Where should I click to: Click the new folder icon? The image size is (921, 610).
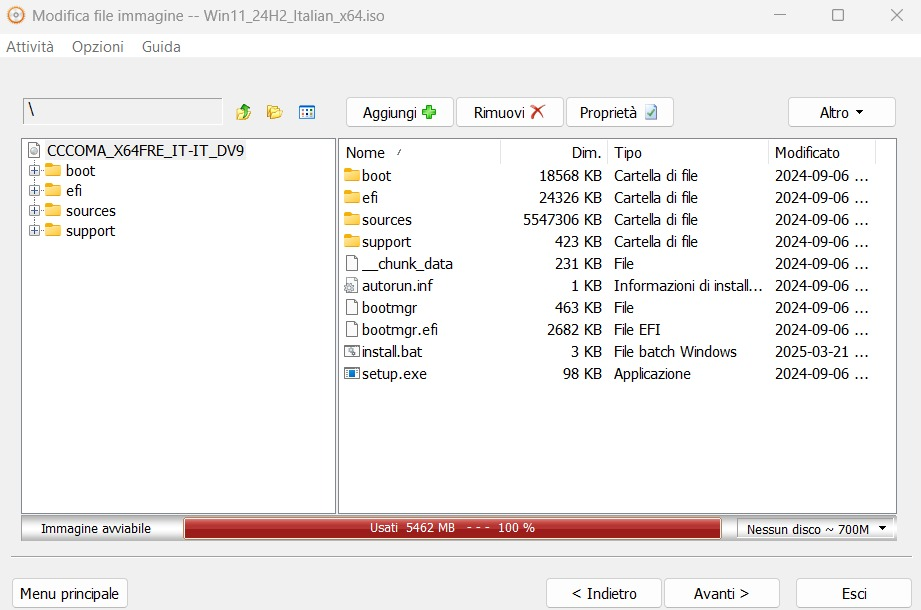(274, 112)
